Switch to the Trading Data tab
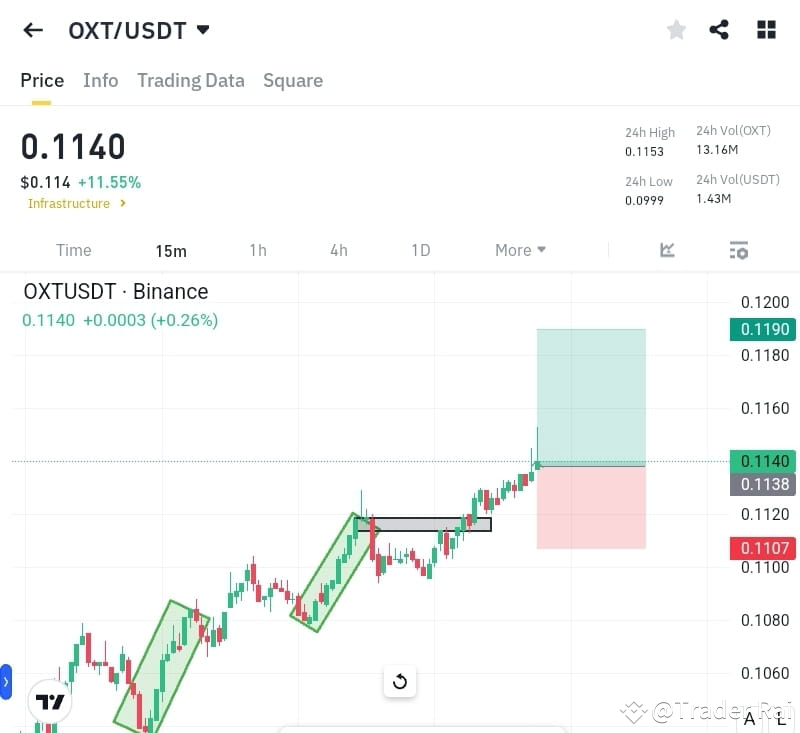800x733 pixels. (190, 80)
